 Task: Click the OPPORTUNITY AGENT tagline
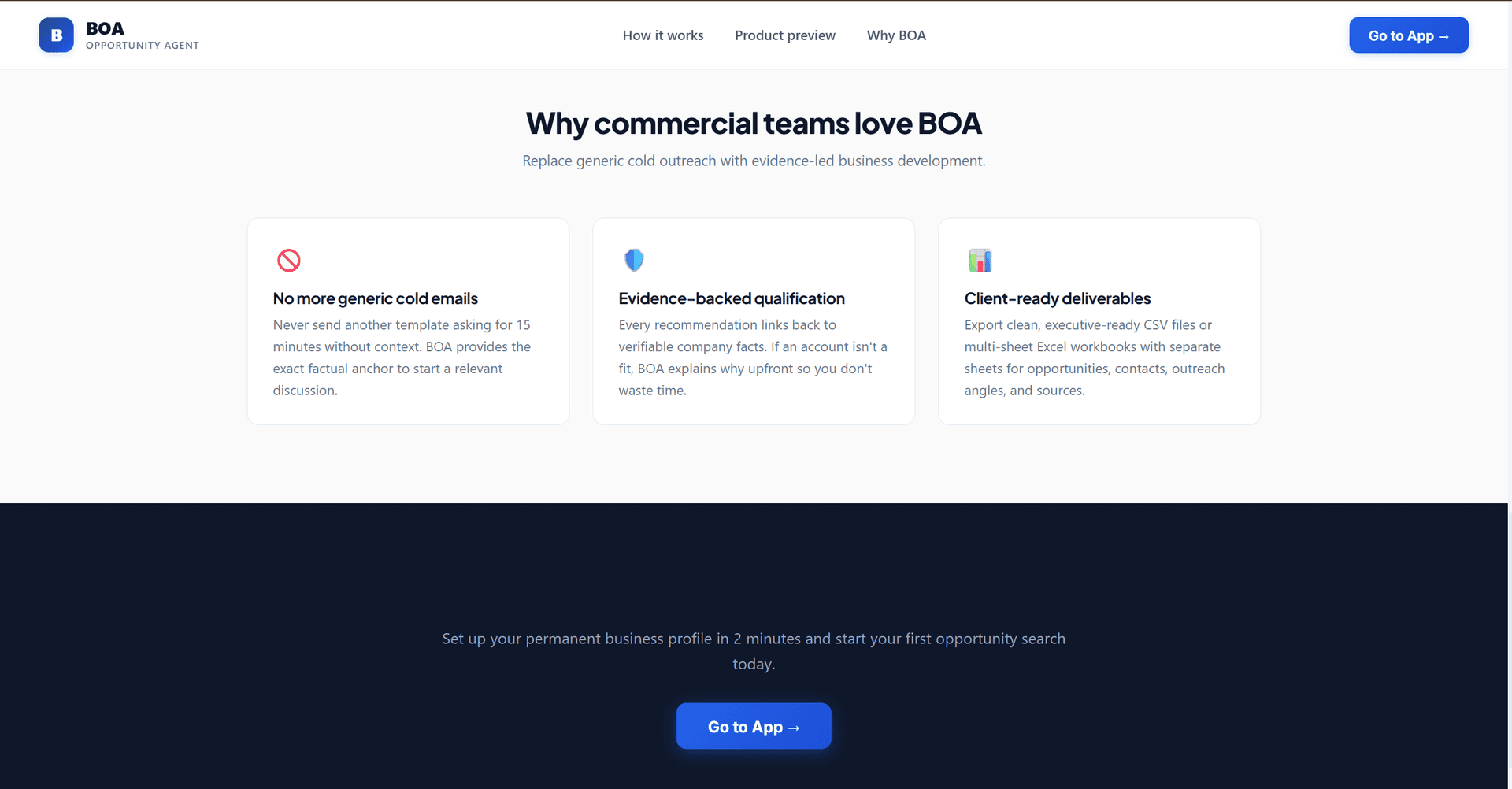[x=143, y=46]
